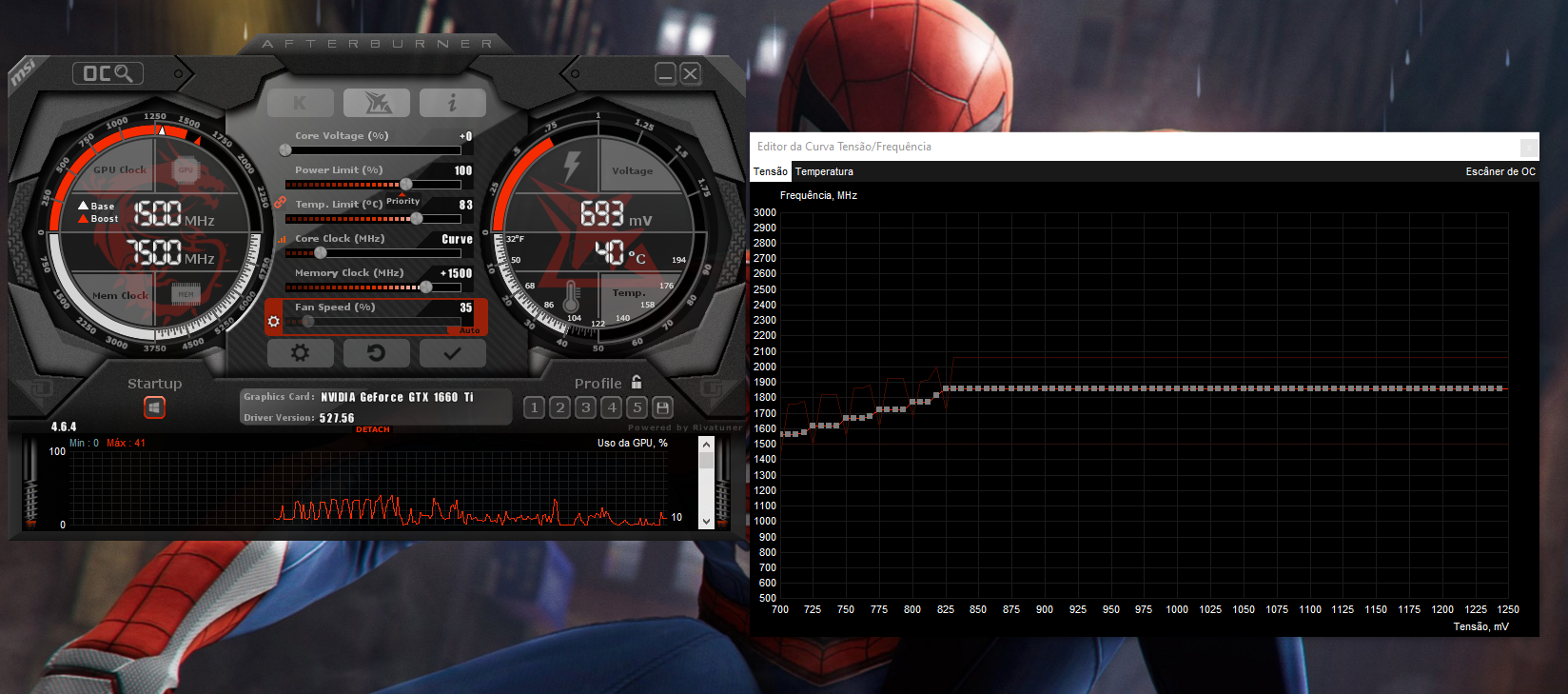Toggle the Startup Windows icon
This screenshot has width=1568, height=694.
[154, 407]
